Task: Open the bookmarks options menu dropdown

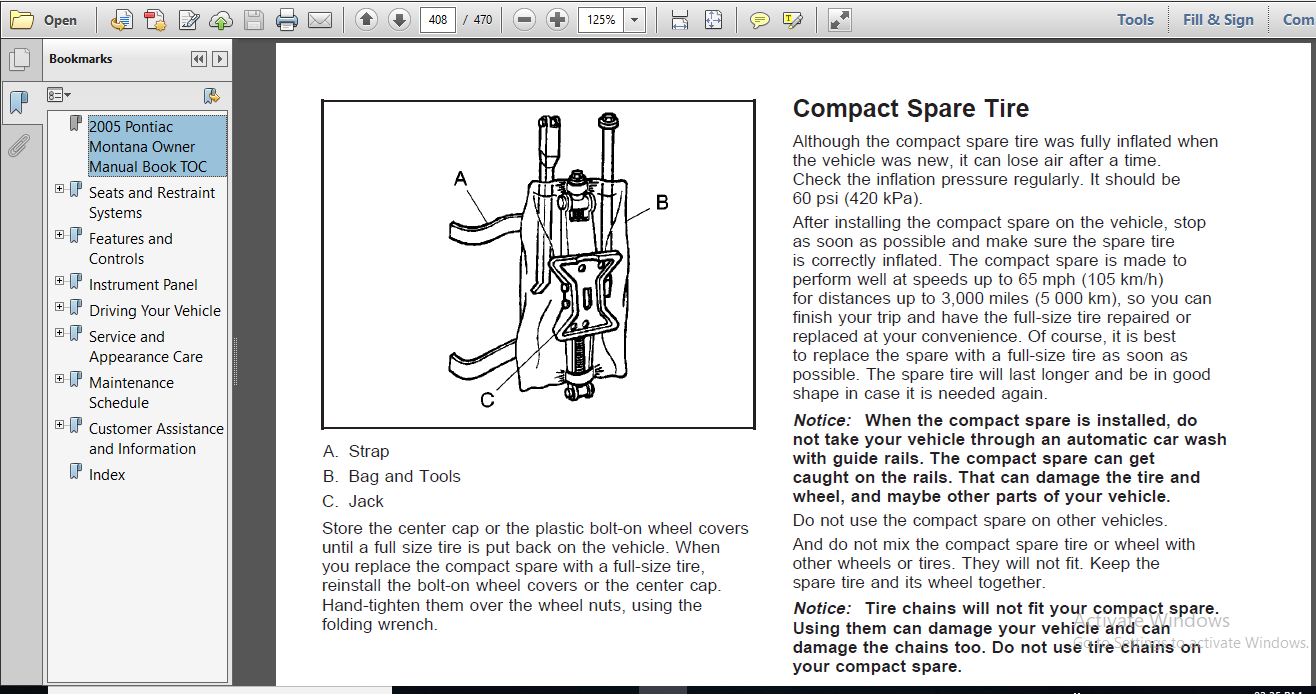Action: point(59,95)
